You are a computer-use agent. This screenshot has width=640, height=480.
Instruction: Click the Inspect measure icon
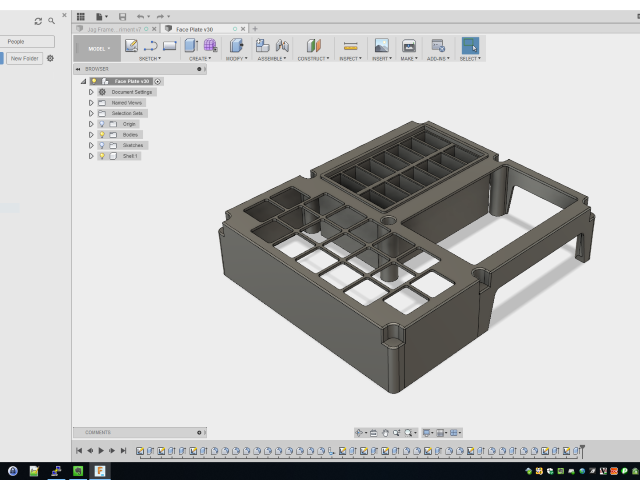[x=350, y=46]
